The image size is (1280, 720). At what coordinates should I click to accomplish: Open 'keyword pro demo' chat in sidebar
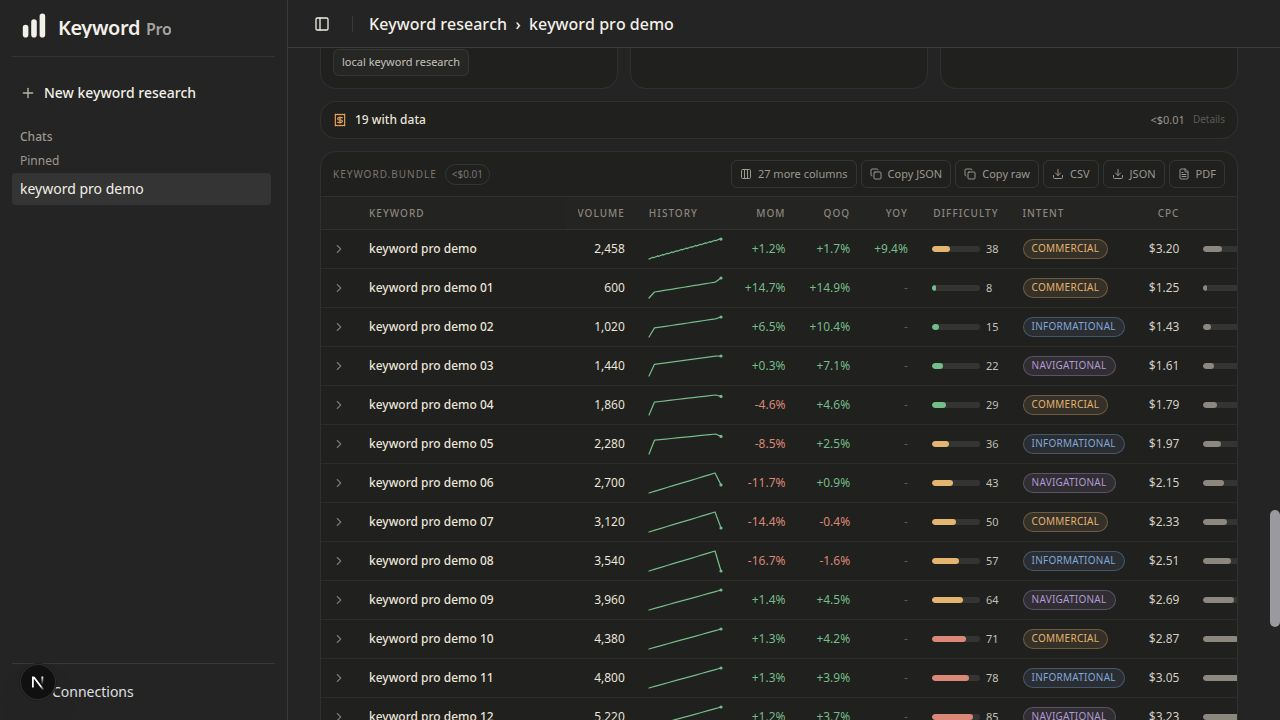coord(141,189)
